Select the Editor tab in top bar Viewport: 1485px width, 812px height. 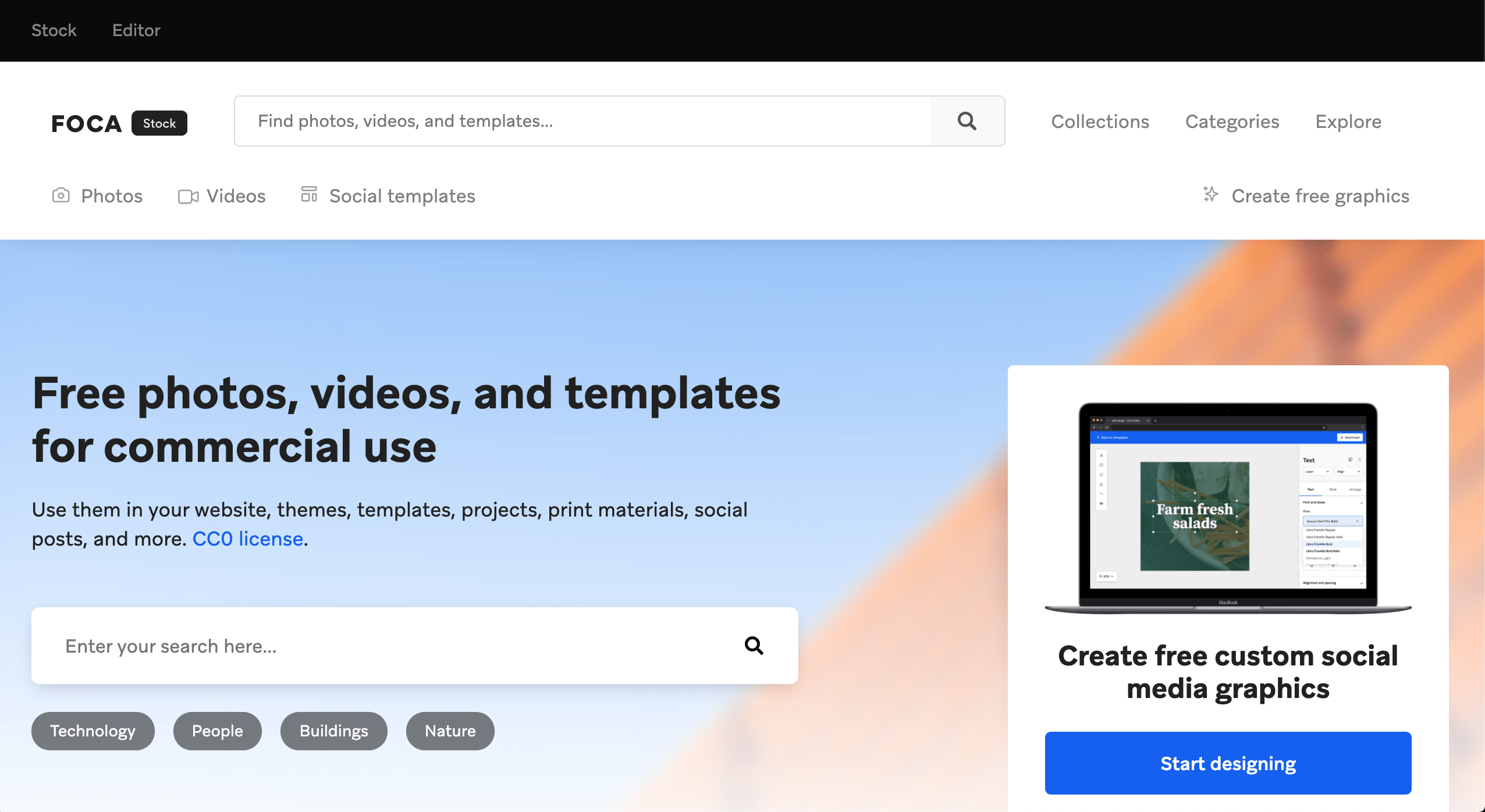pos(136,30)
